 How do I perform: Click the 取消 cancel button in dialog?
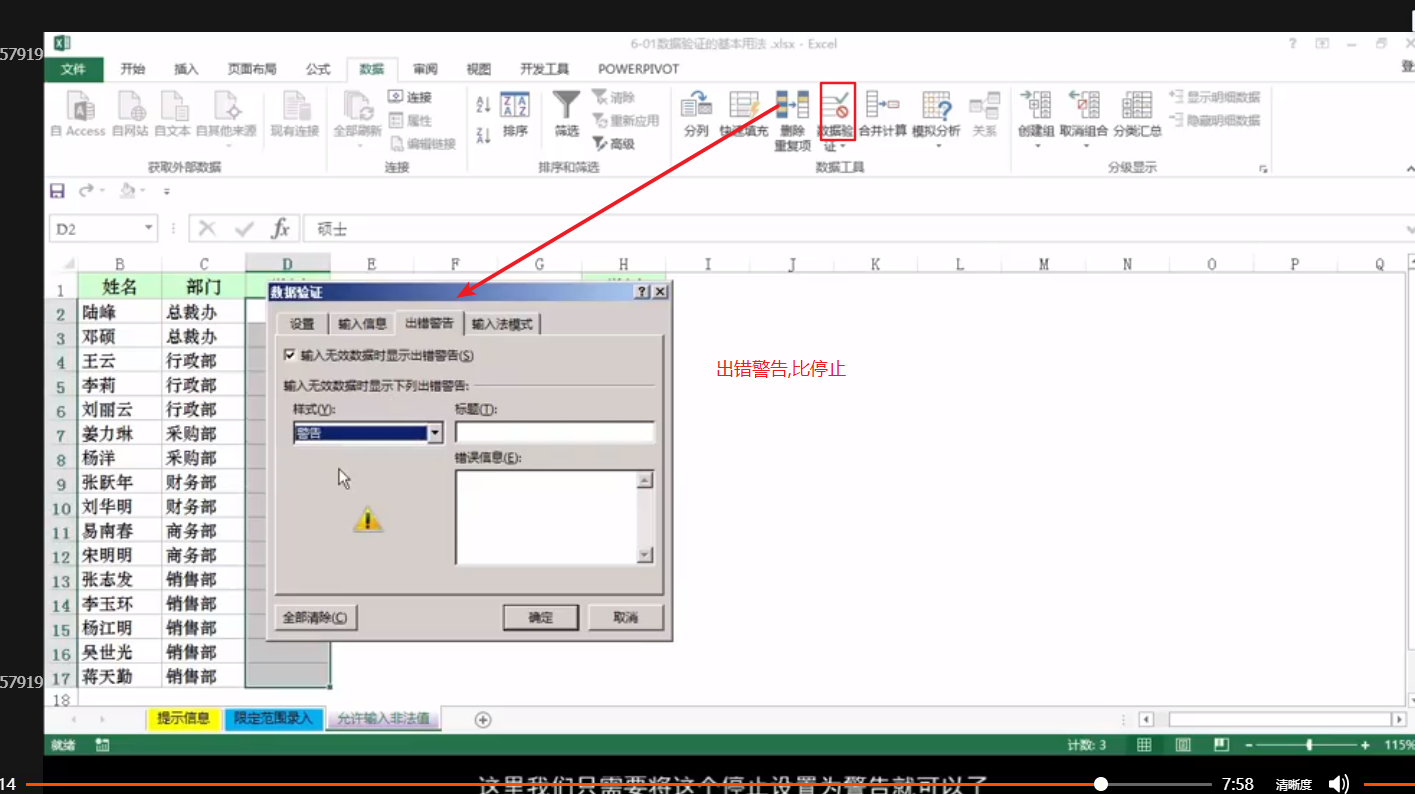626,617
